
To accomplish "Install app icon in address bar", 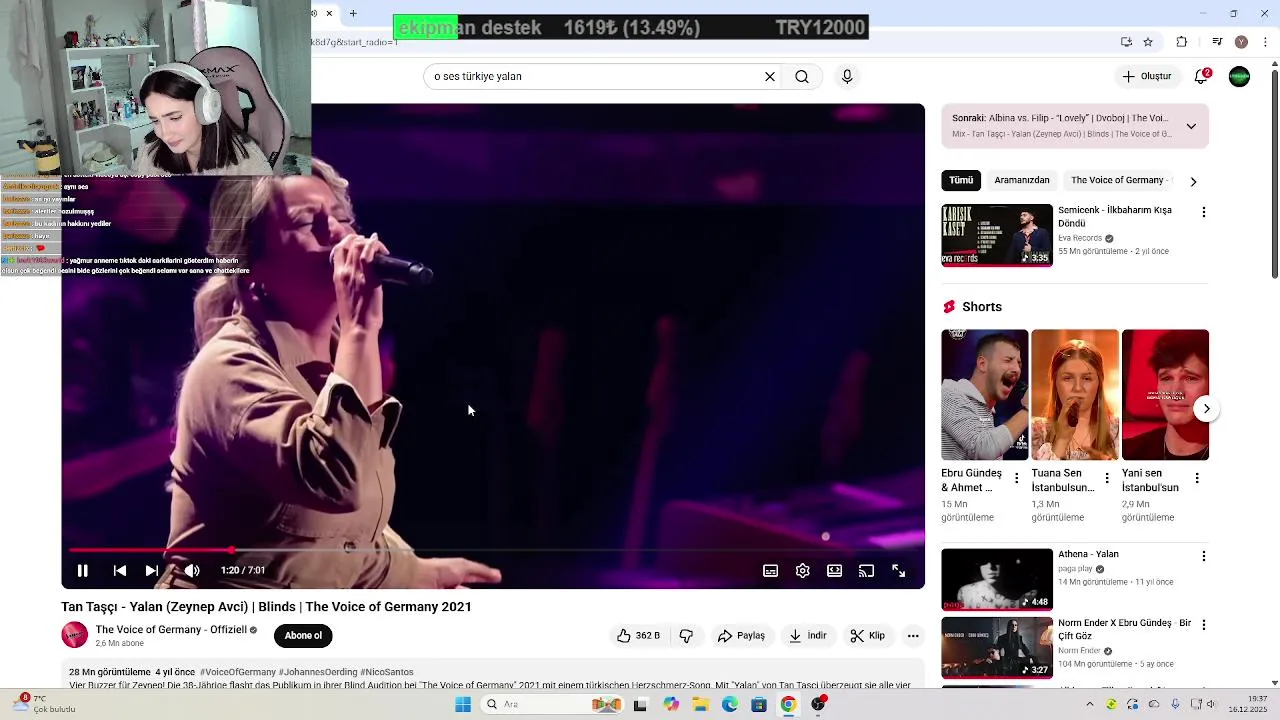I will pyautogui.click(x=1126, y=42).
